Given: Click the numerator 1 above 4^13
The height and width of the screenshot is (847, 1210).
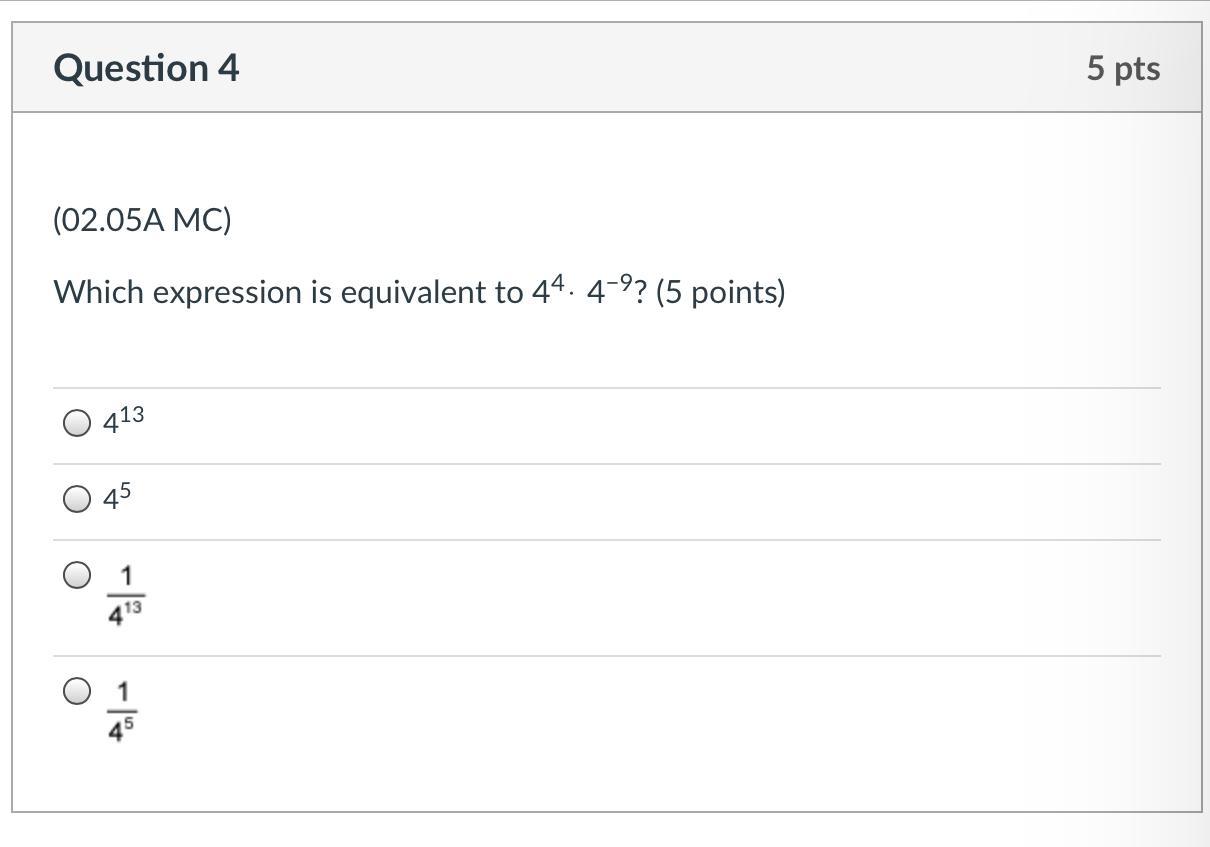Looking at the screenshot, I should click(x=126, y=576).
